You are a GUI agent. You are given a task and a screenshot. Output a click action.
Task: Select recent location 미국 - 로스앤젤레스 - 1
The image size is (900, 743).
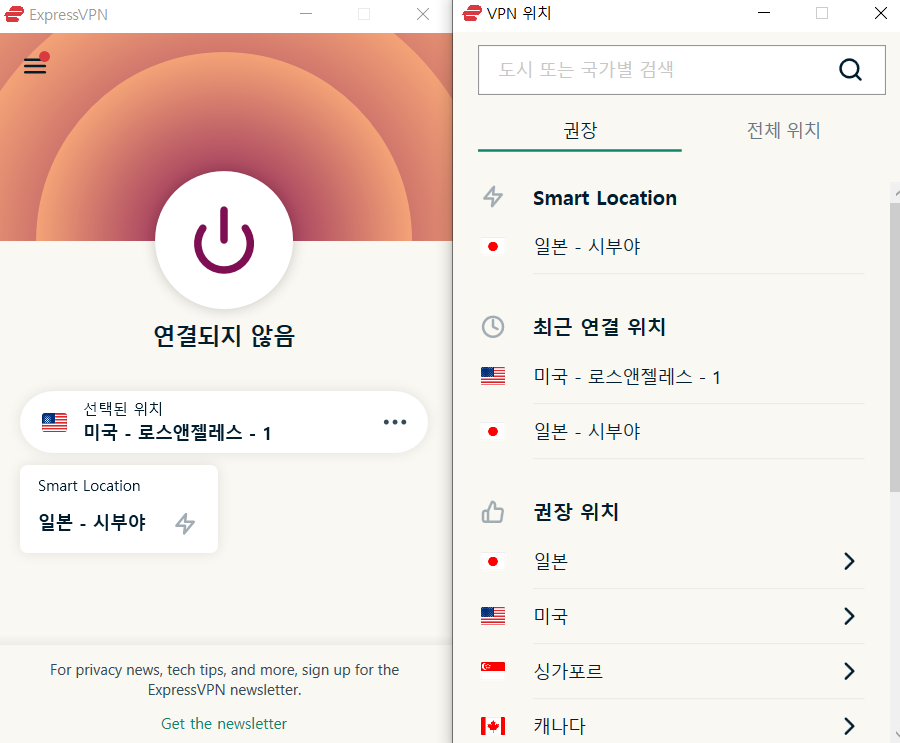coord(672,377)
